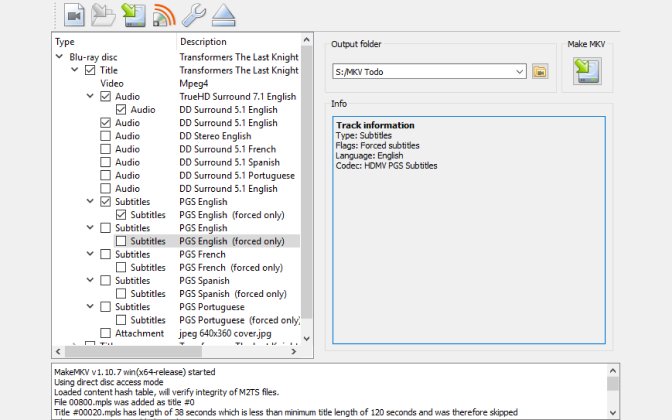Select the PGS Spanish (forced only) row
The width and height of the screenshot is (672, 420).
click(x=208, y=294)
